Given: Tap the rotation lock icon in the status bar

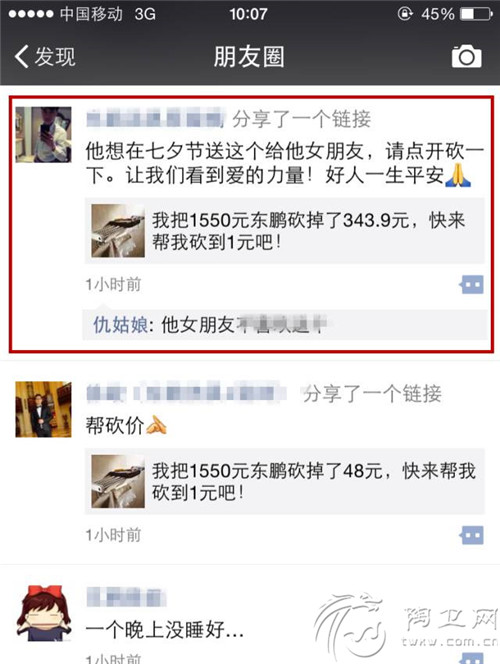Looking at the screenshot, I should point(405,14).
